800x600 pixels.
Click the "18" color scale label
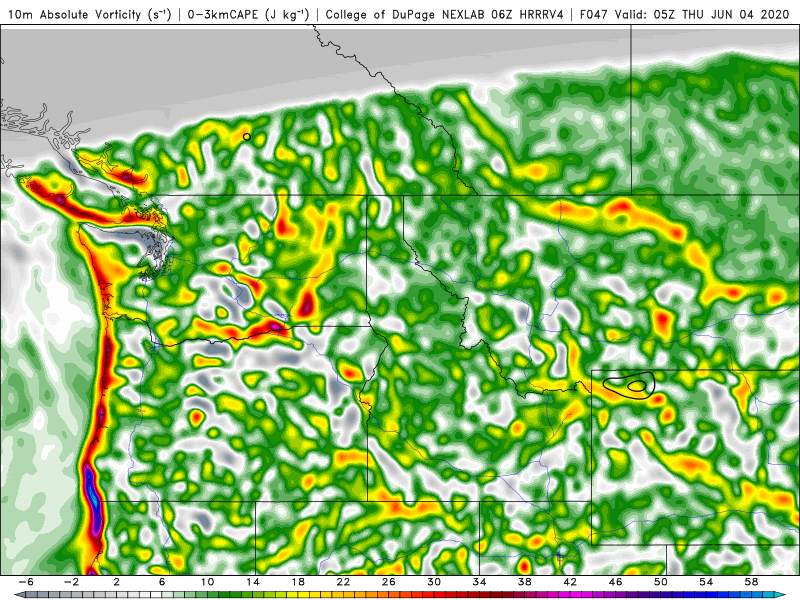(298, 582)
